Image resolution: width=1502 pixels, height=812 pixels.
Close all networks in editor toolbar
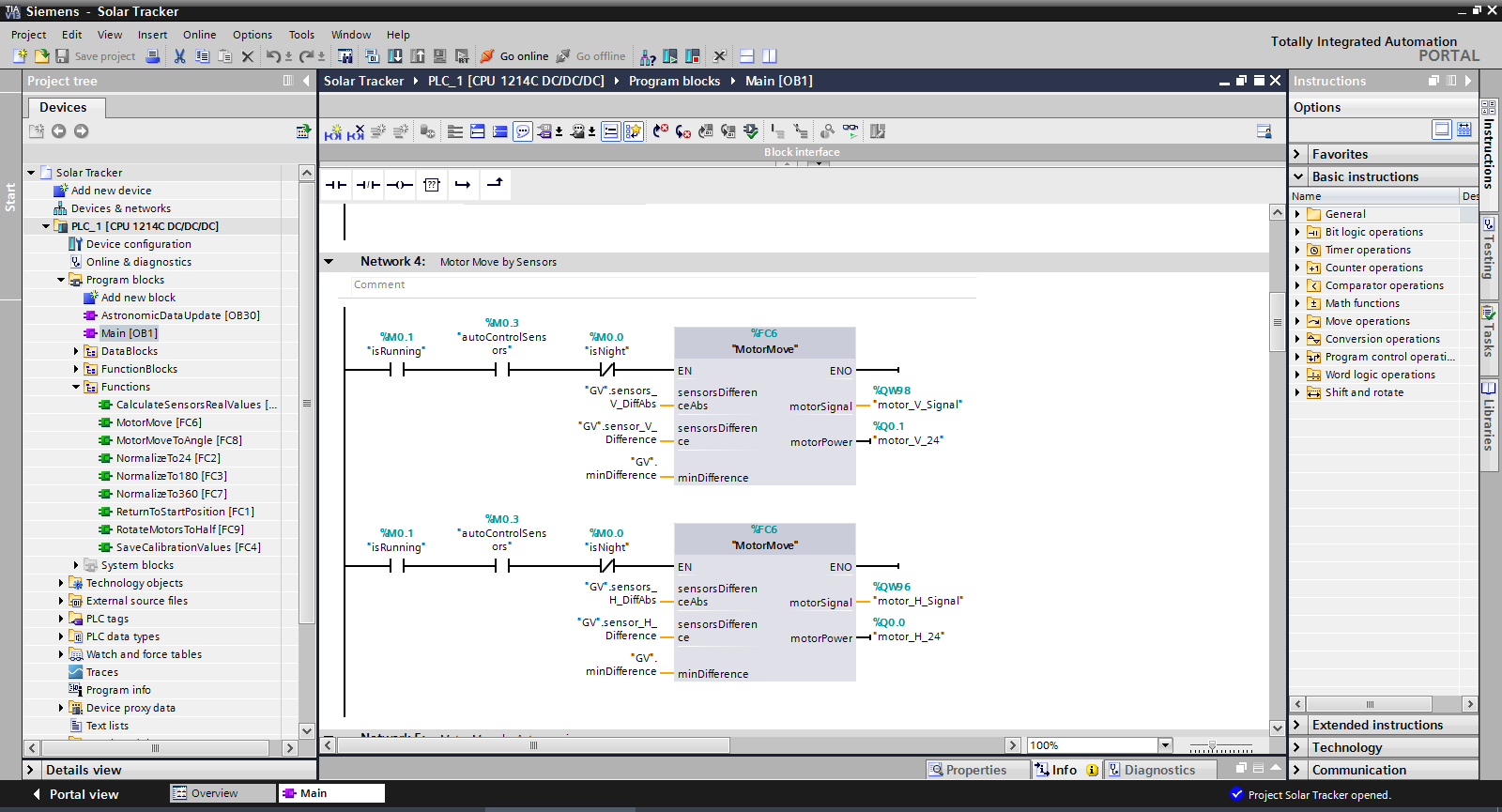(500, 131)
